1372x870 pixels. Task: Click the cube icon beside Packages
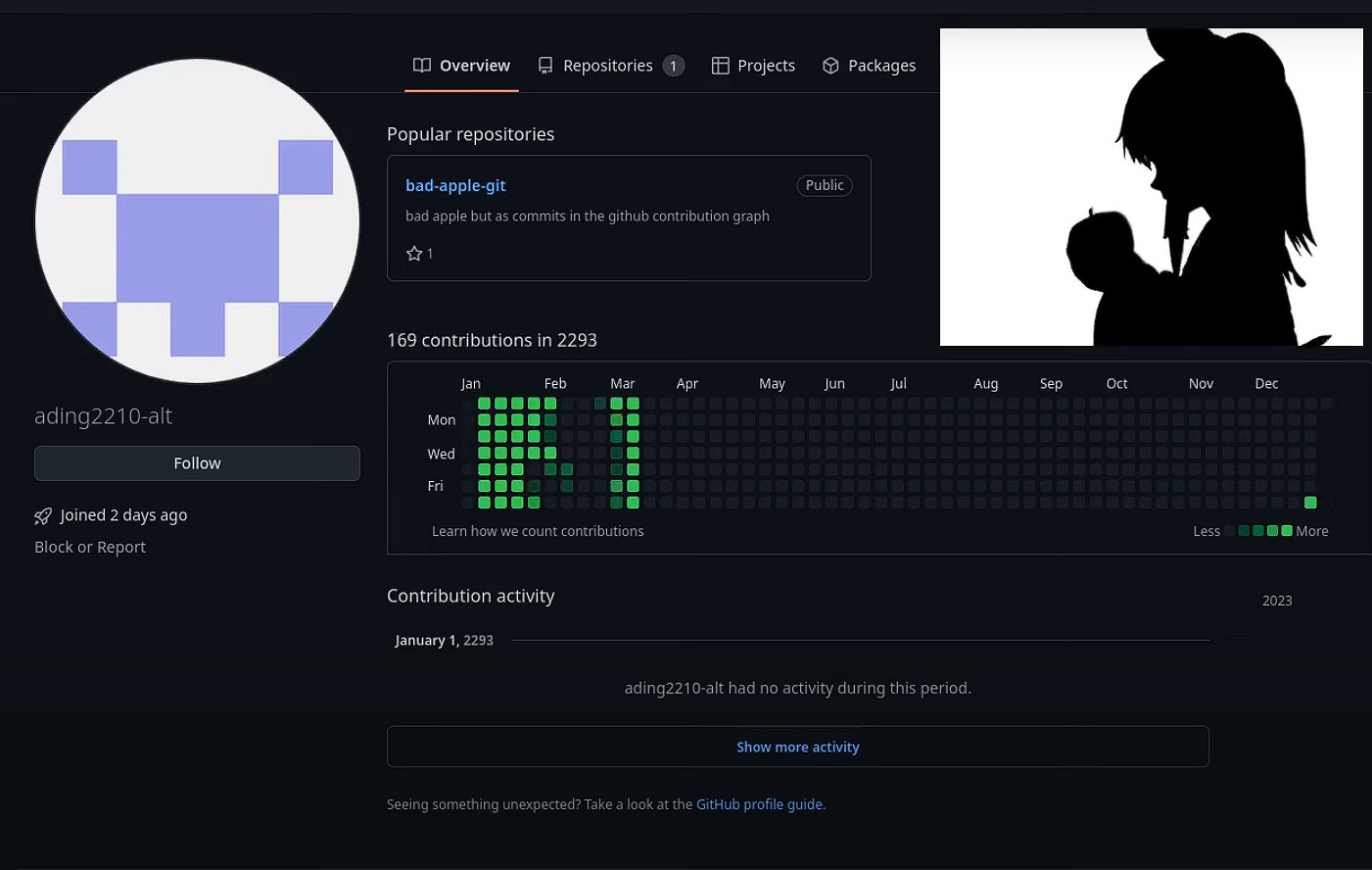(x=830, y=66)
